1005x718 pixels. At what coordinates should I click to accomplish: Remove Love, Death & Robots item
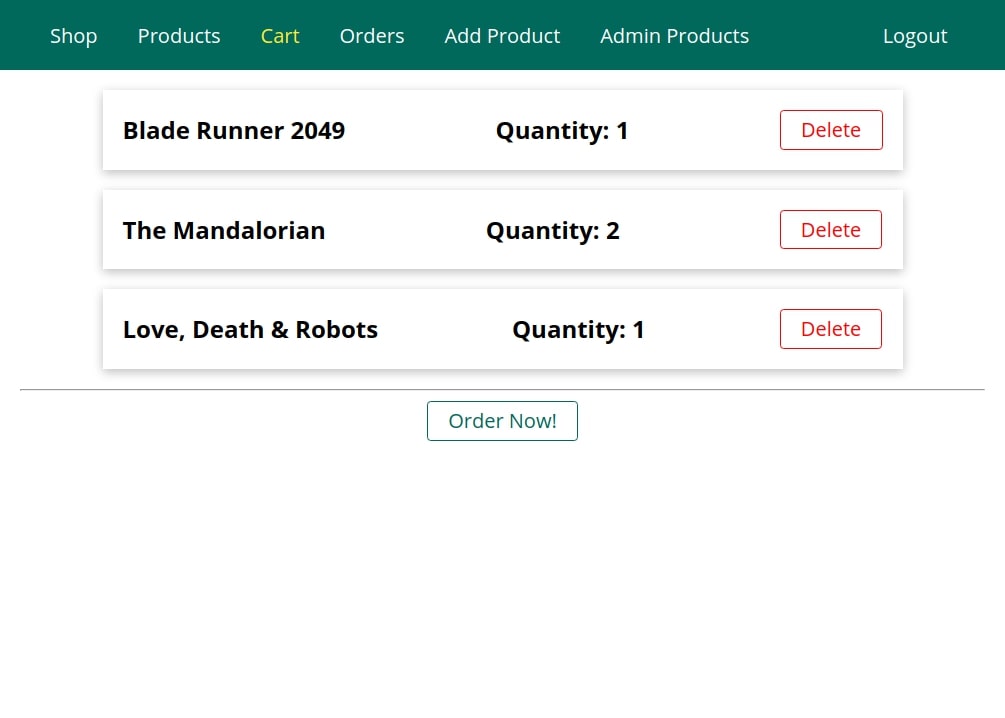tap(831, 329)
